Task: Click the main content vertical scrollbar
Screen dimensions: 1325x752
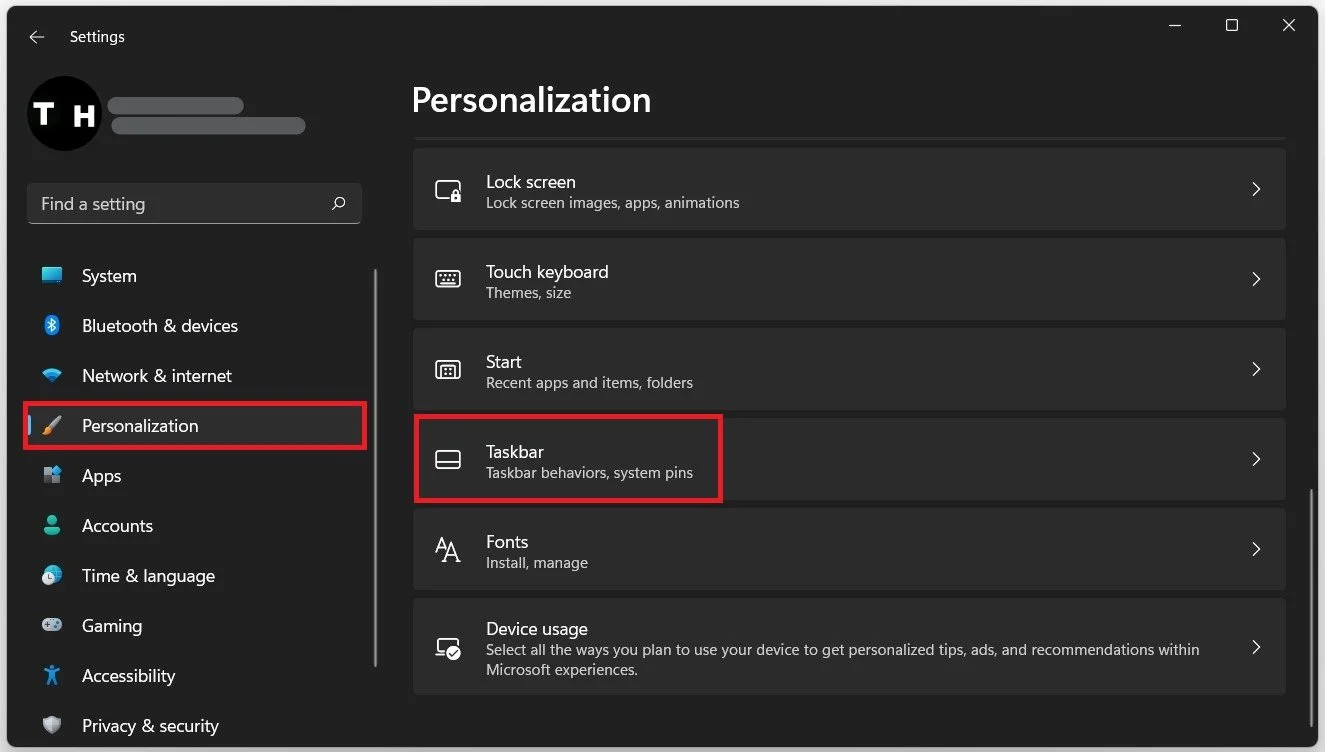Action: point(1311,607)
